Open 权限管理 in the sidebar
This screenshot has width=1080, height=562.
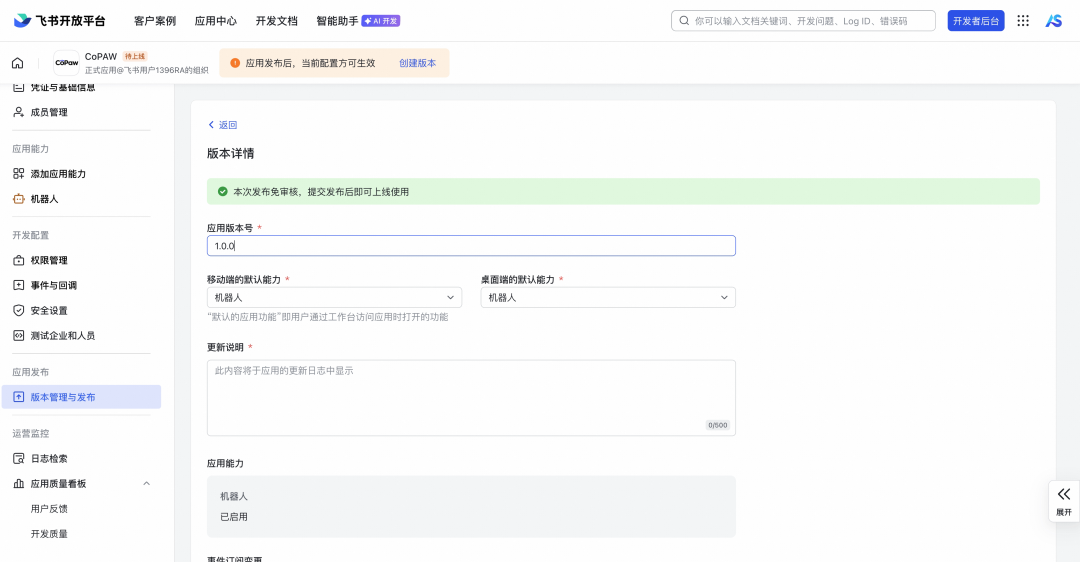point(49,260)
